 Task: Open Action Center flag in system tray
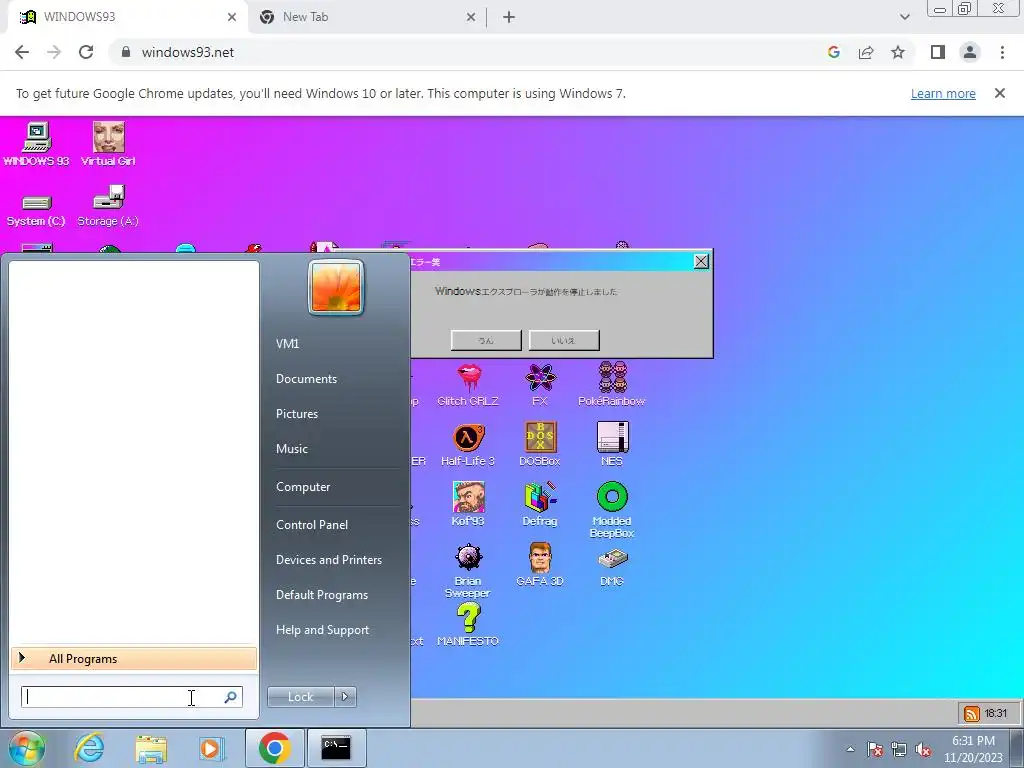tap(875, 750)
